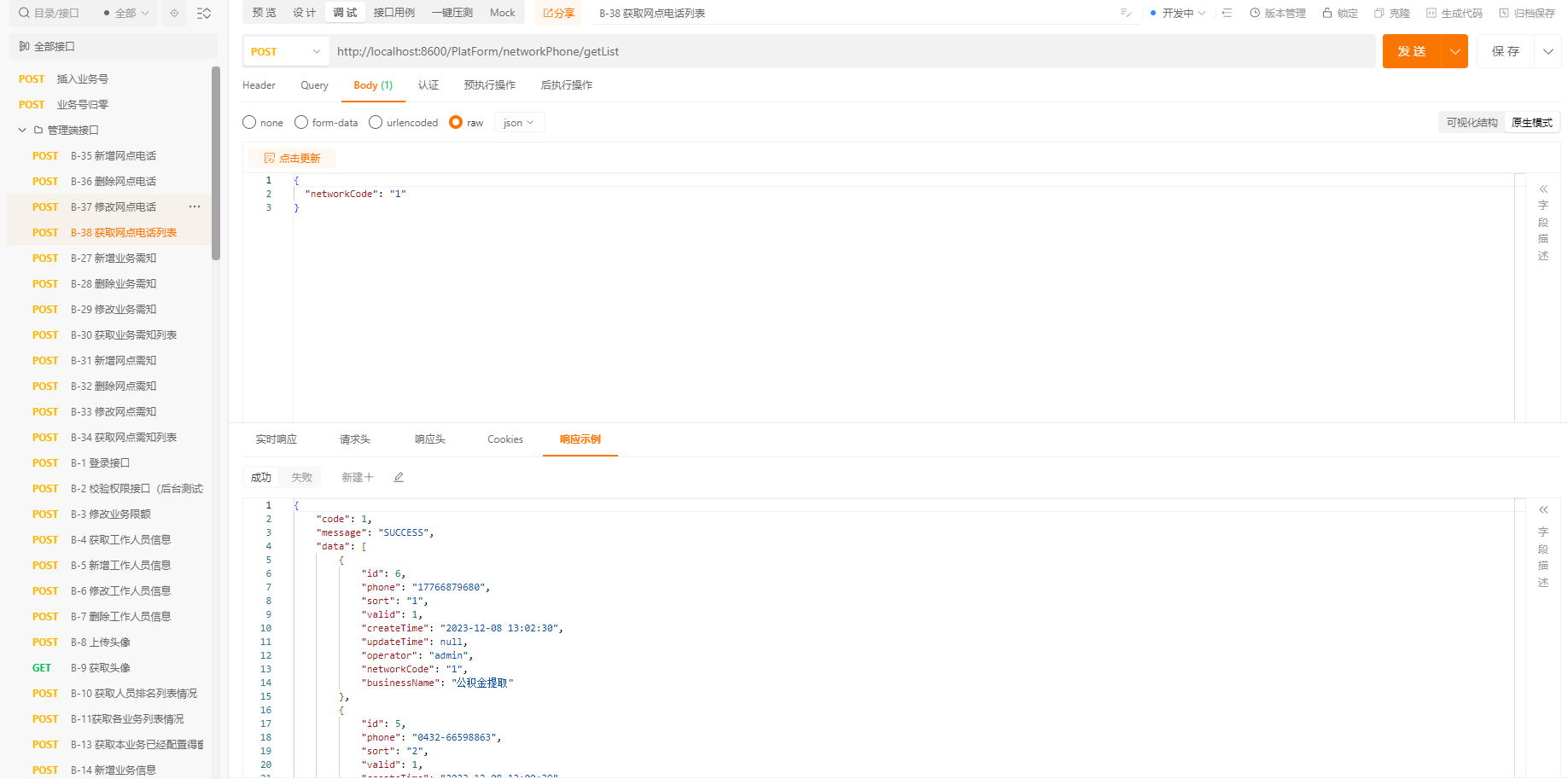The width and height of the screenshot is (1568, 779).
Task: Open the 开发中 status dropdown
Action: tap(1178, 13)
